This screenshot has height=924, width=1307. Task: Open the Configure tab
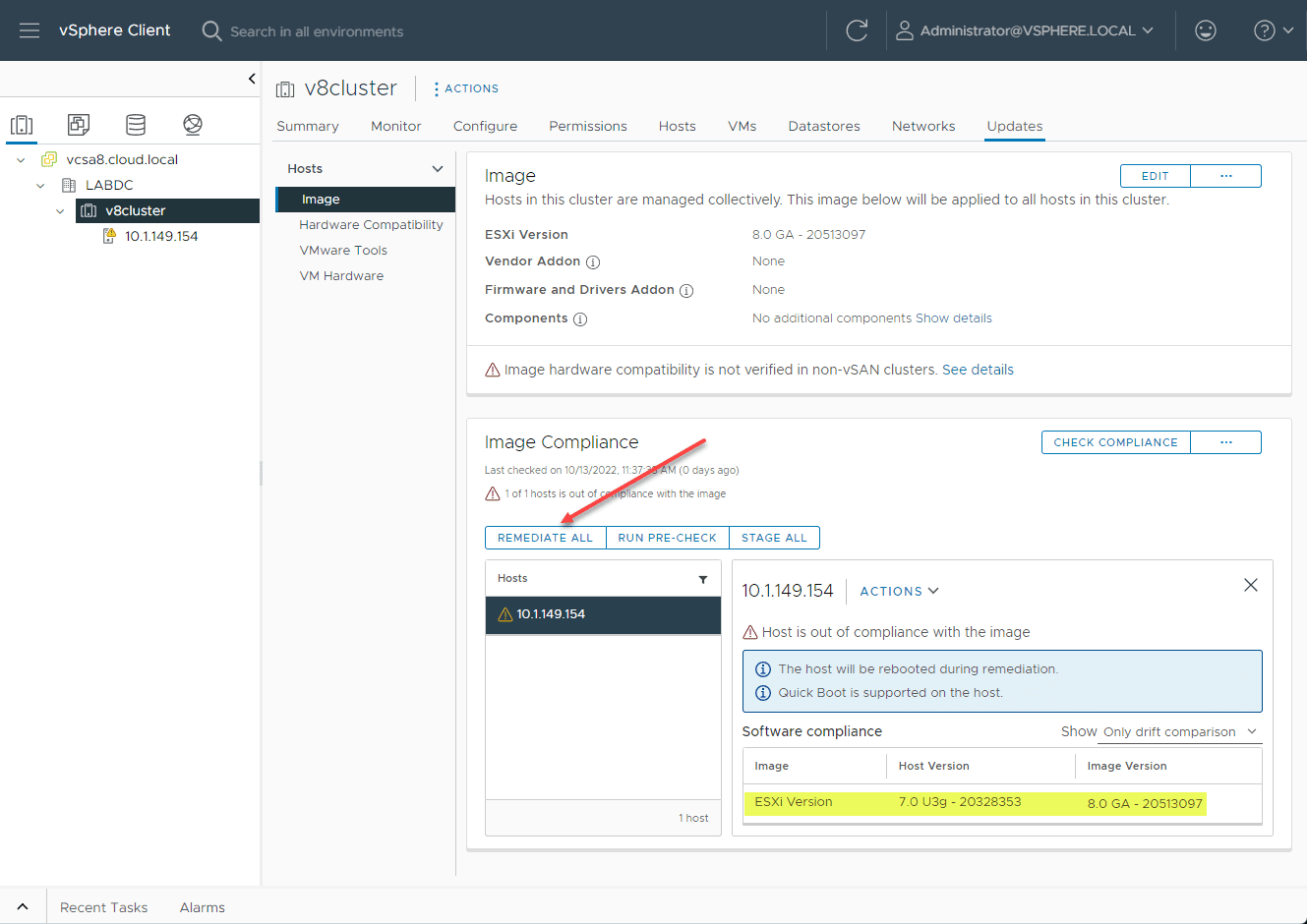coord(485,126)
